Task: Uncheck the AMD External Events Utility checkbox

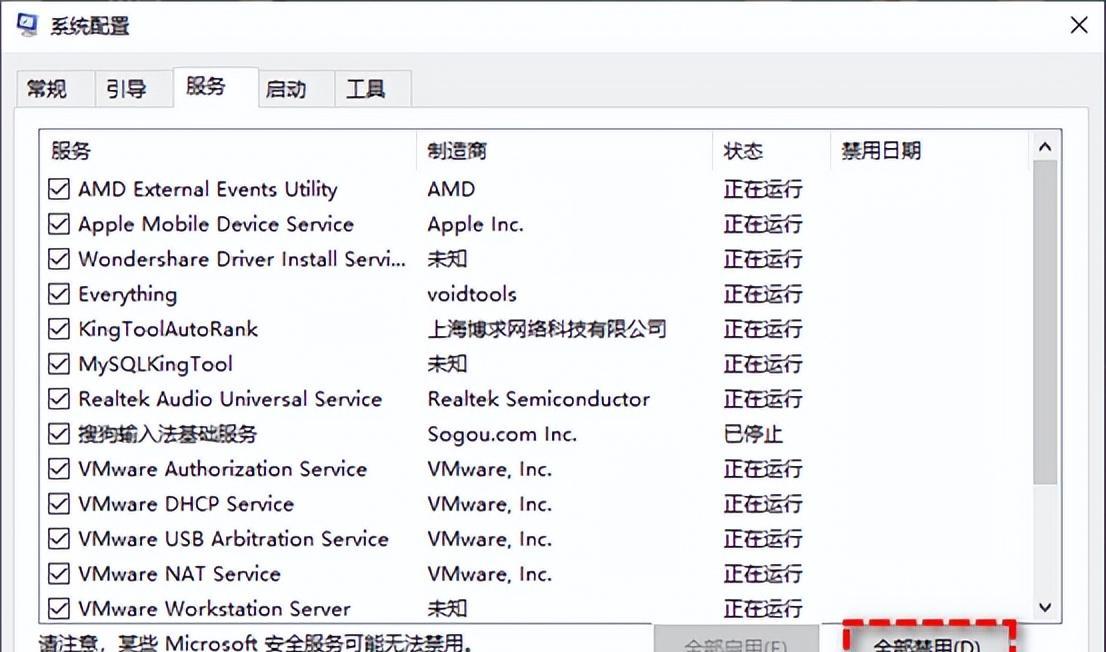Action: 59,189
